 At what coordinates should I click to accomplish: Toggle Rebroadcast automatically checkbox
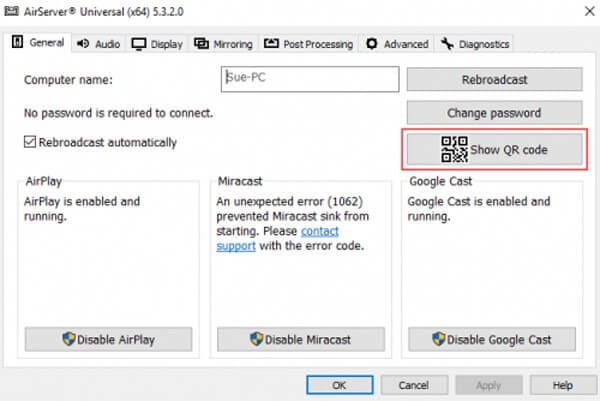pyautogui.click(x=30, y=142)
